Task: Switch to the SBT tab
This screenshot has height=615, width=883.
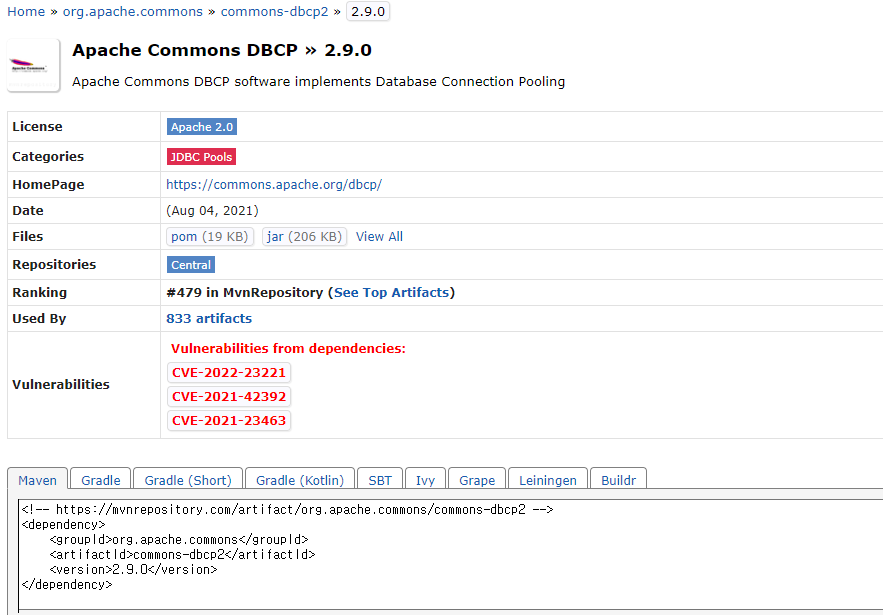Action: [x=380, y=480]
